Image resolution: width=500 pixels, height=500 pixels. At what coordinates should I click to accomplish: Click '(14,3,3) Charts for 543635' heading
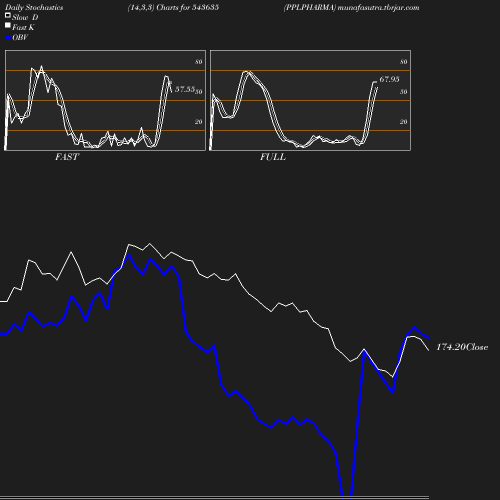coord(173,7)
